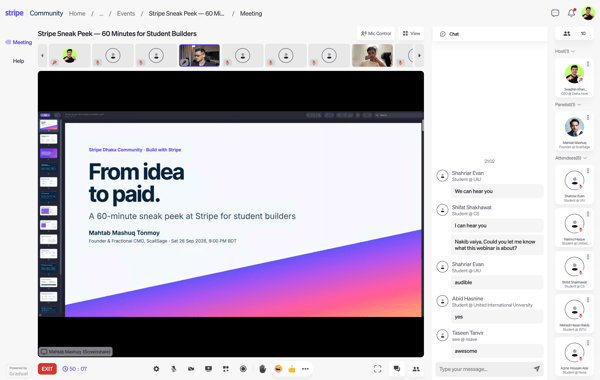Open the Stripe Sneak Peek — 60 Mi... breadcrumb
The image size is (600, 380).
[x=186, y=13]
